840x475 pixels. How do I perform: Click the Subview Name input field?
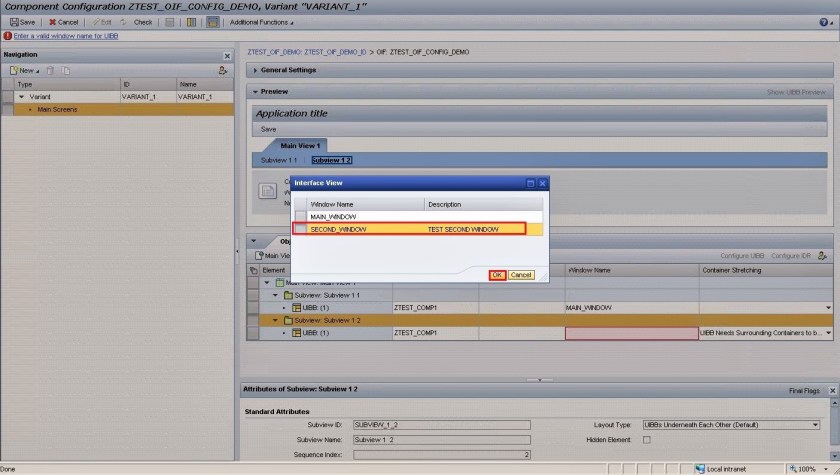[x=441, y=439]
